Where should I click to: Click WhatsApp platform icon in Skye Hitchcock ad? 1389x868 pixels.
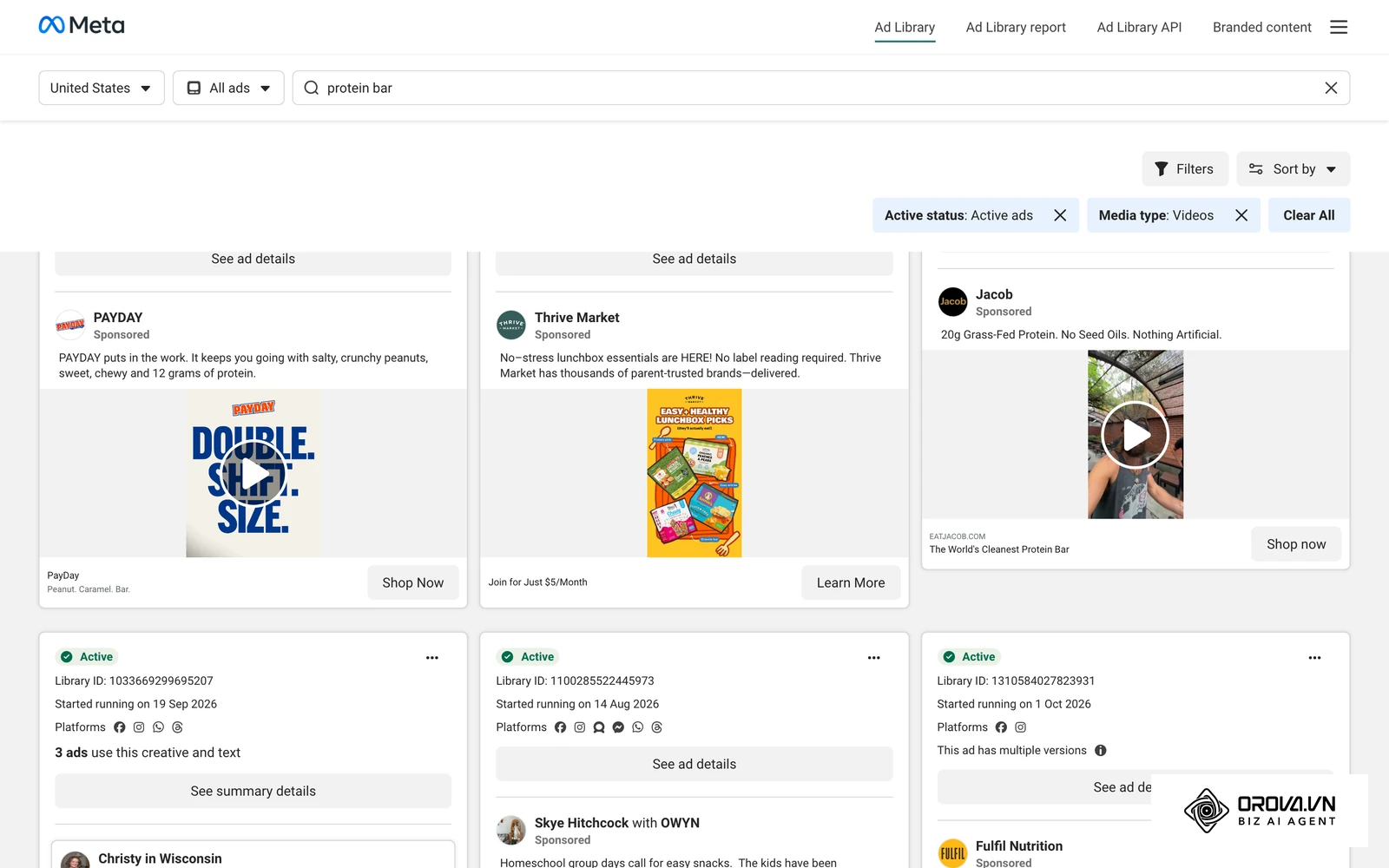[638, 727]
